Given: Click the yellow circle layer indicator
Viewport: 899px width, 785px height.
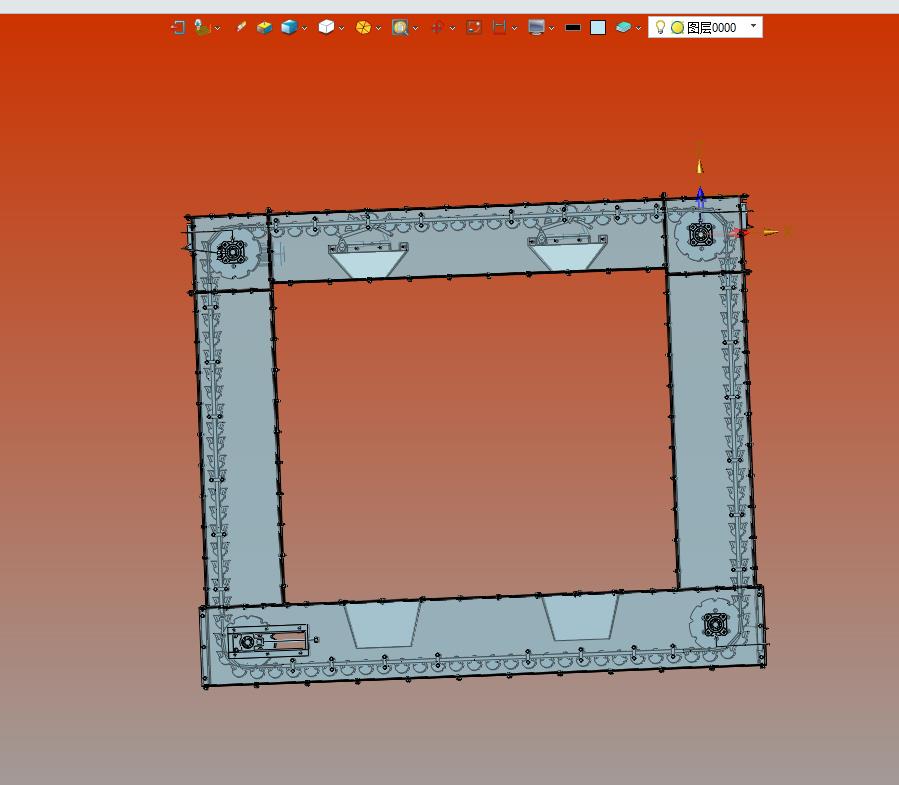Looking at the screenshot, I should pos(677,28).
